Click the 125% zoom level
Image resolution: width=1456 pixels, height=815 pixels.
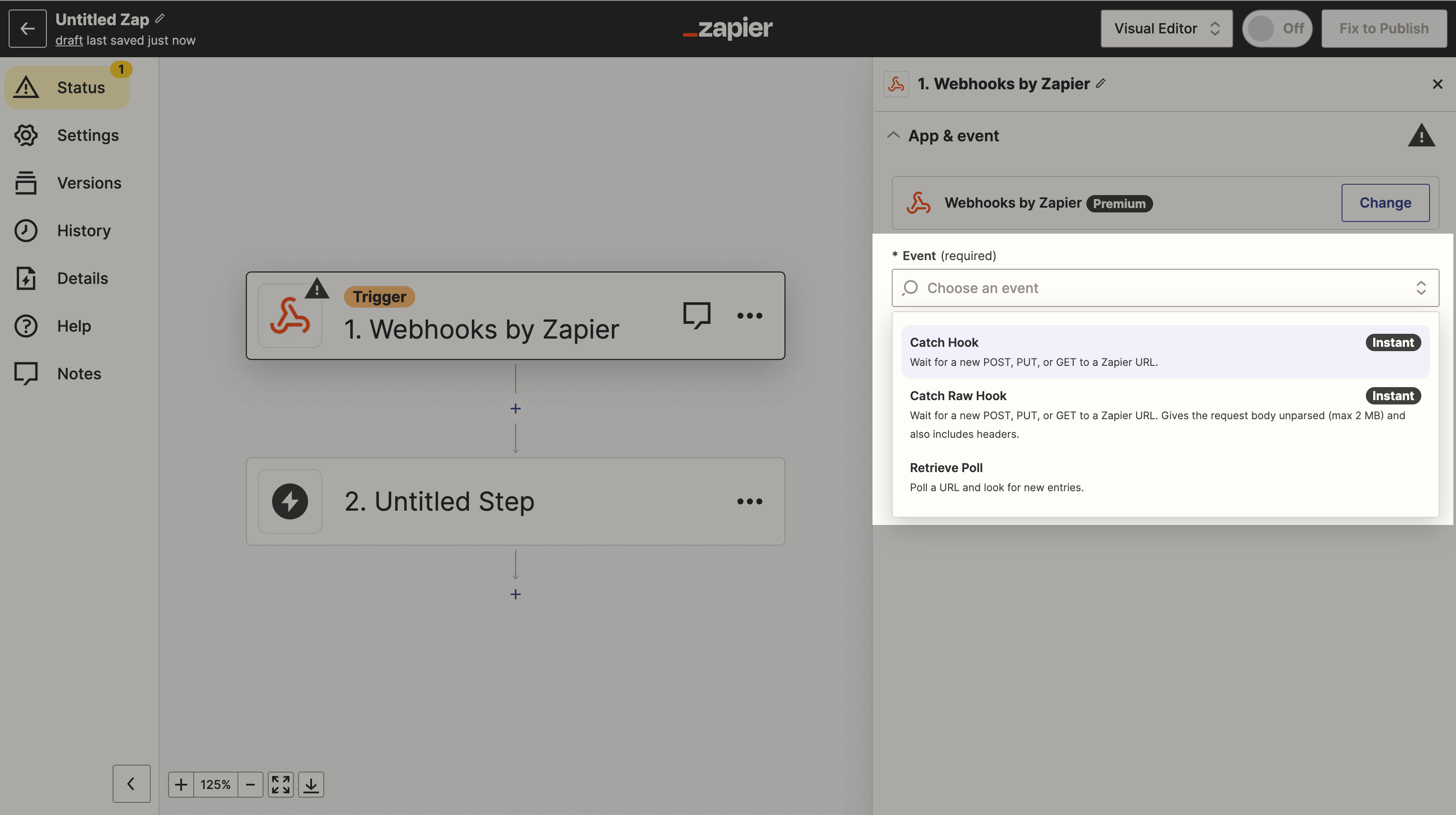(x=215, y=785)
